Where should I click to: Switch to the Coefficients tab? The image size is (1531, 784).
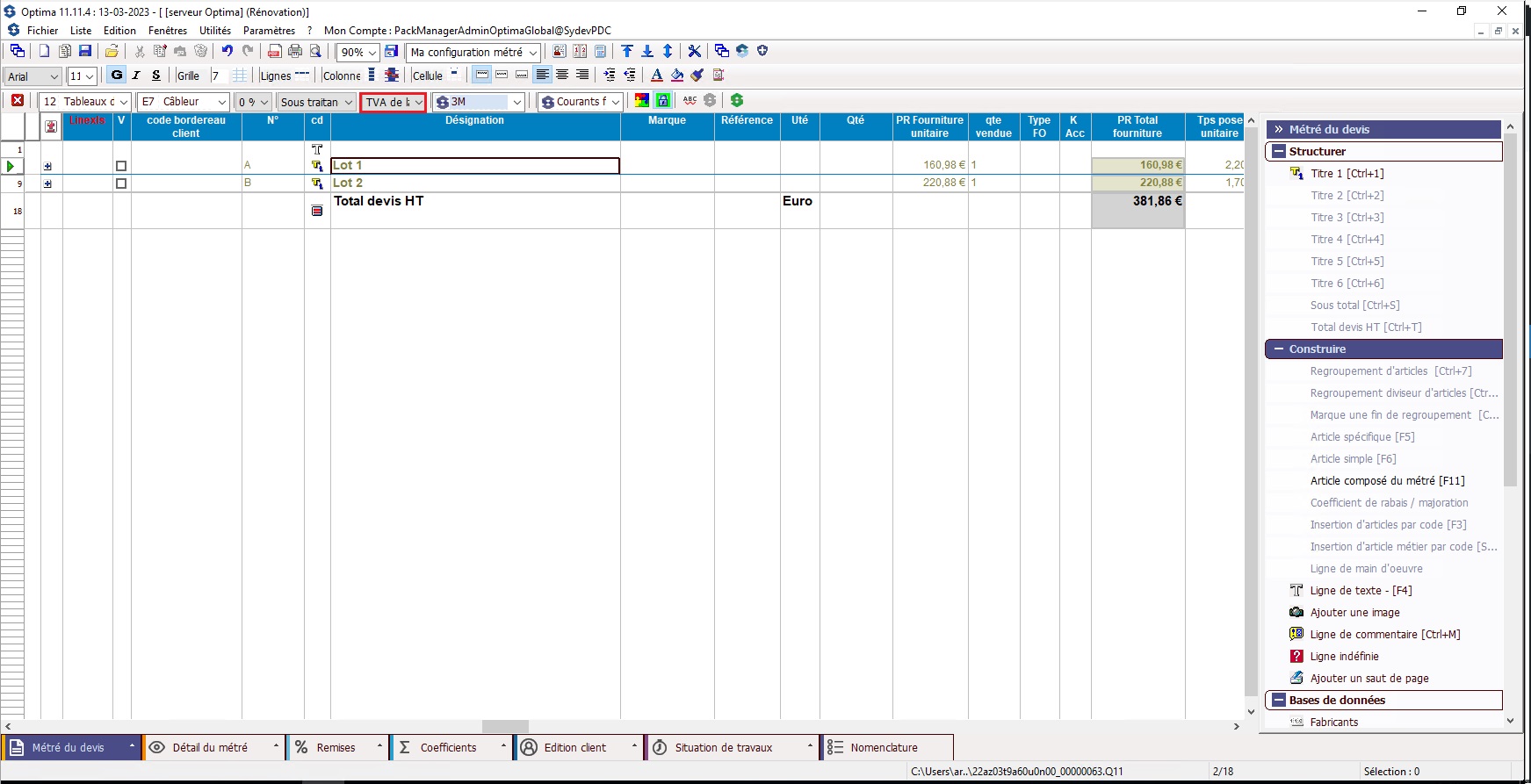[448, 748]
